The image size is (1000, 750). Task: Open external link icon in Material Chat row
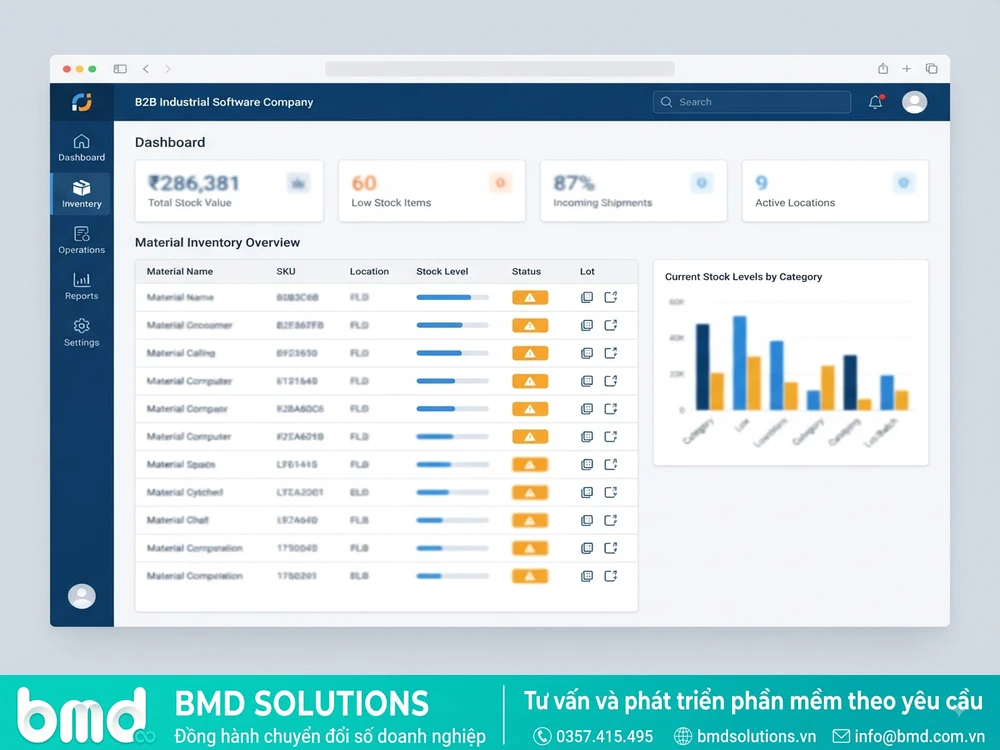point(610,520)
